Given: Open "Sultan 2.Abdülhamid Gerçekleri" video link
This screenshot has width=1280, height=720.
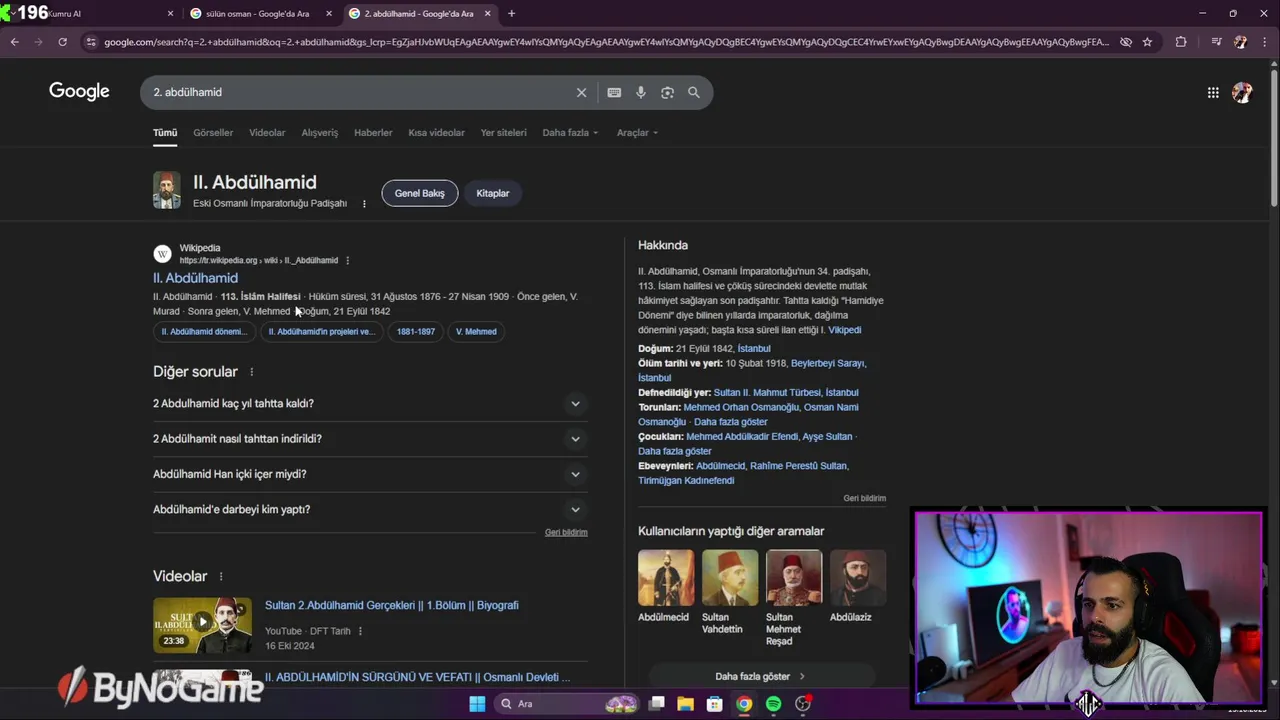Looking at the screenshot, I should [392, 605].
